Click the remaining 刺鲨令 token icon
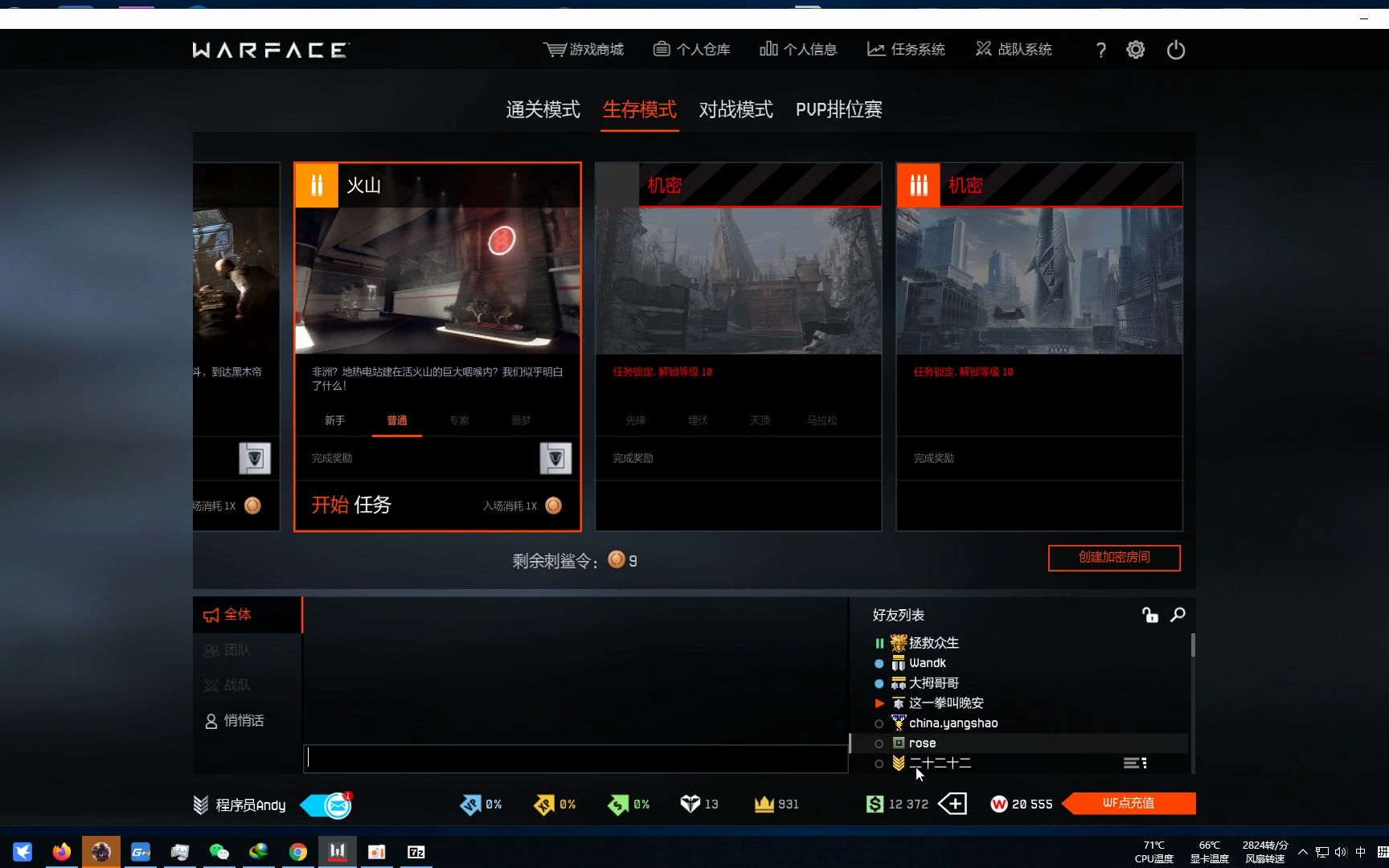 (617, 559)
